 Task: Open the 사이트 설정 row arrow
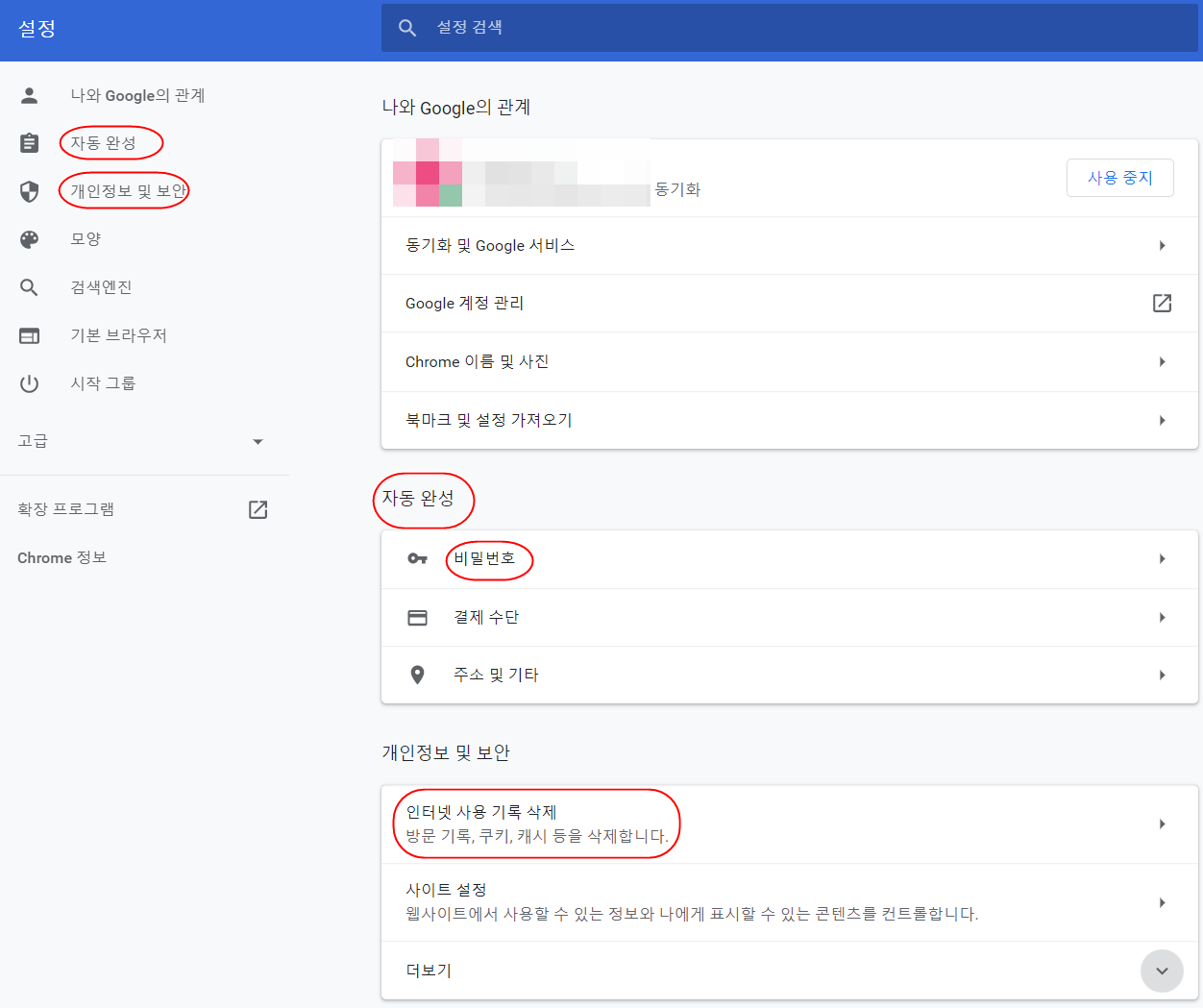(1162, 903)
